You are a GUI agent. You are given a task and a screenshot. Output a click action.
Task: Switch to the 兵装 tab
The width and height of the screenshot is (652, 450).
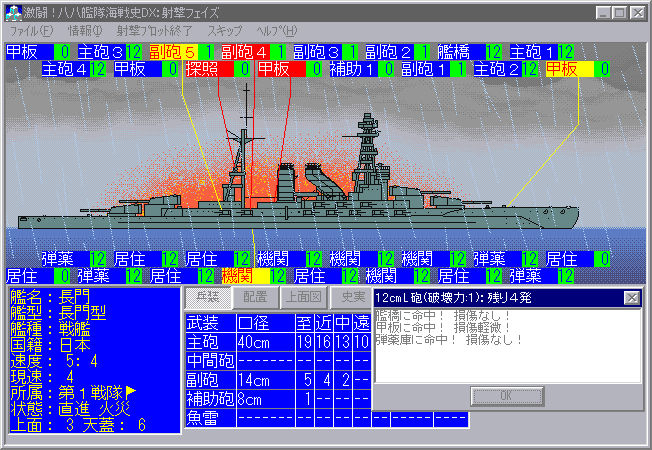coord(208,297)
